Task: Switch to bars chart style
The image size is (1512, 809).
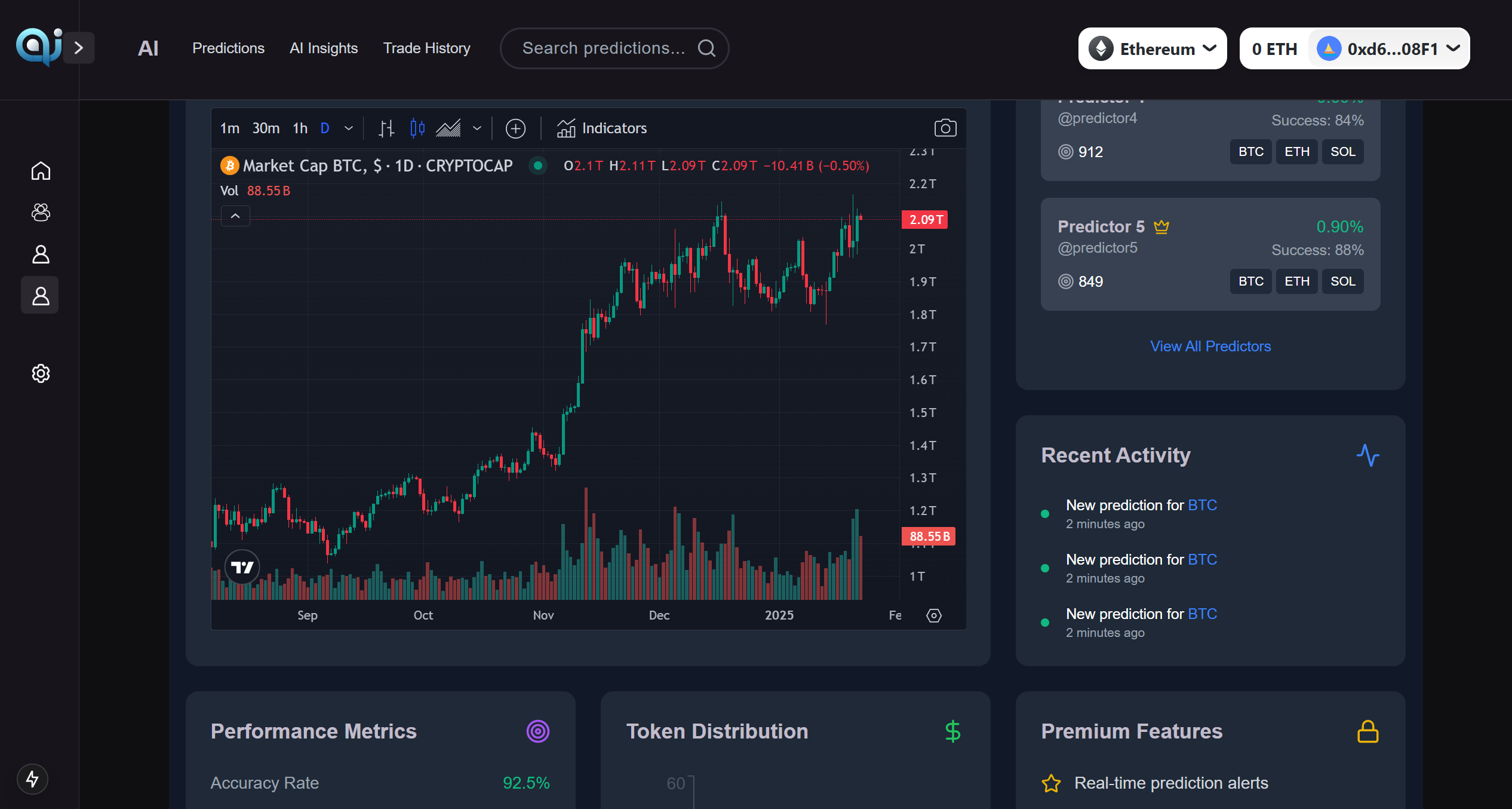Action: pos(387,128)
